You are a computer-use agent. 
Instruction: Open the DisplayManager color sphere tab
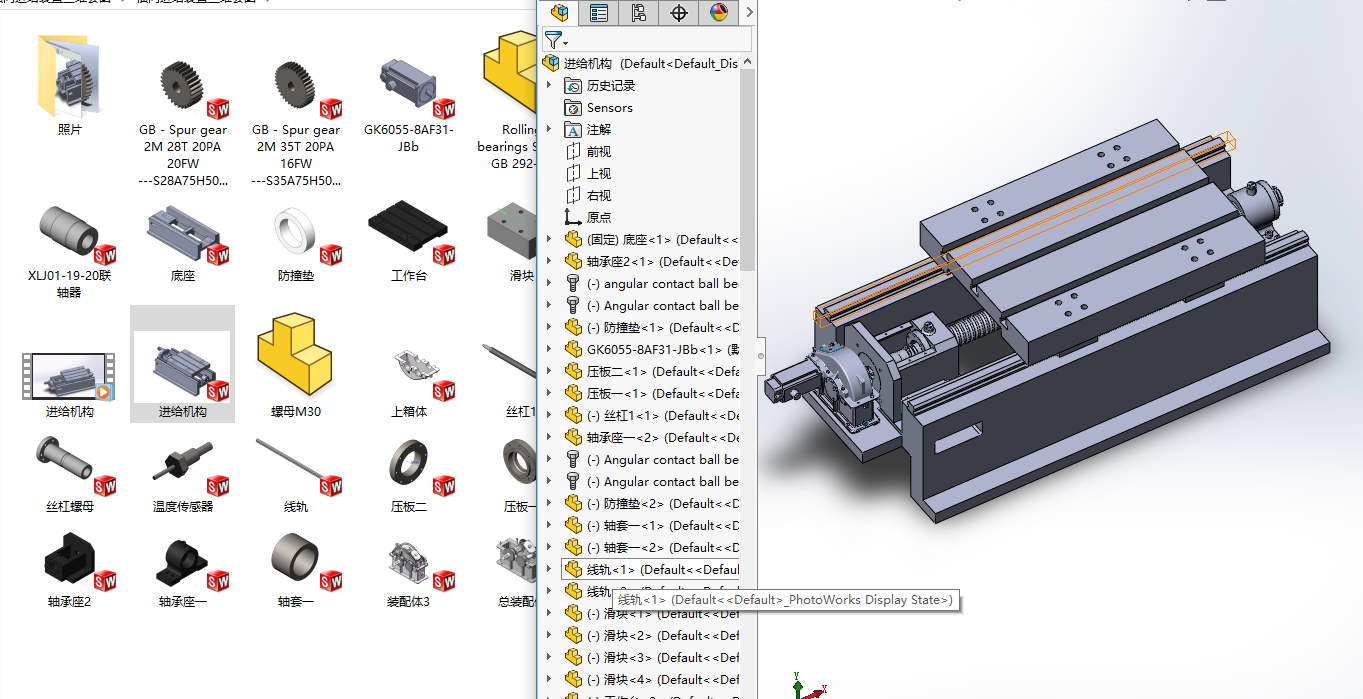tap(719, 13)
